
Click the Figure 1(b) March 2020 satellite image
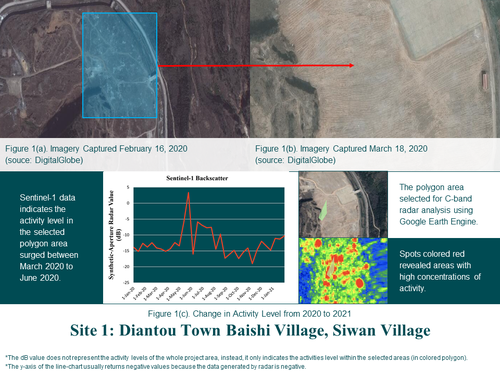point(375,69)
